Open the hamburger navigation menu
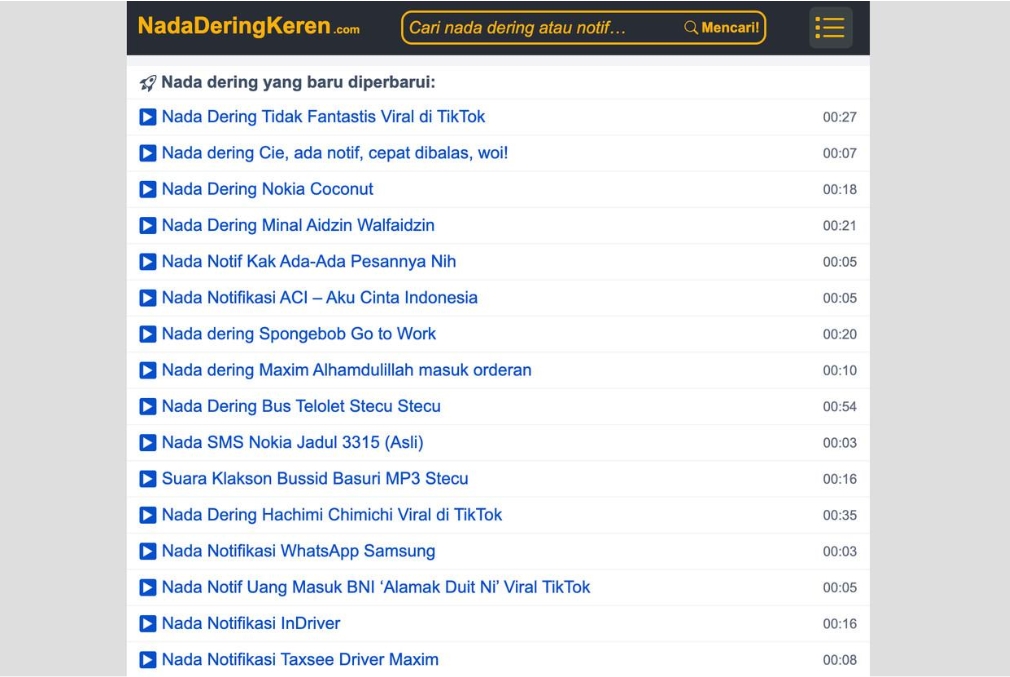The height and width of the screenshot is (677, 1010). click(830, 28)
